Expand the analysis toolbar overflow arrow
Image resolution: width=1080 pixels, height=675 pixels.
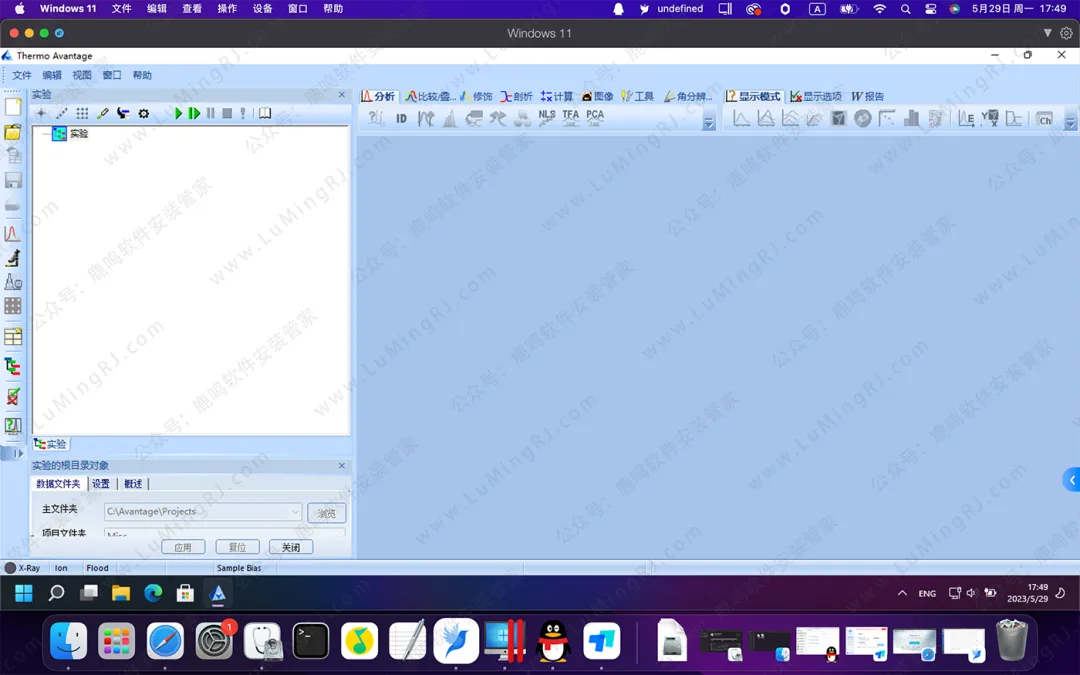709,124
